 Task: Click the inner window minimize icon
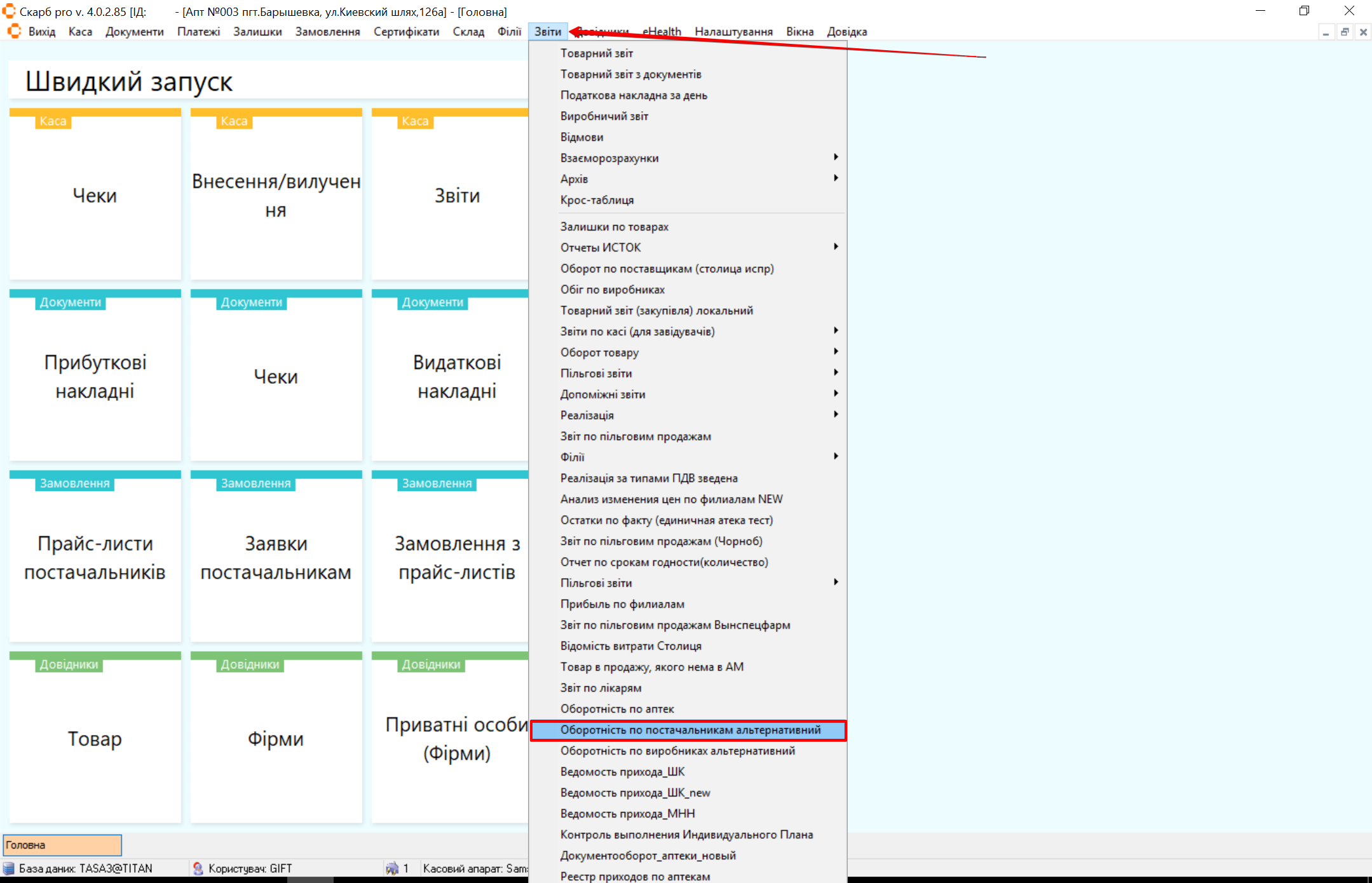(1326, 32)
